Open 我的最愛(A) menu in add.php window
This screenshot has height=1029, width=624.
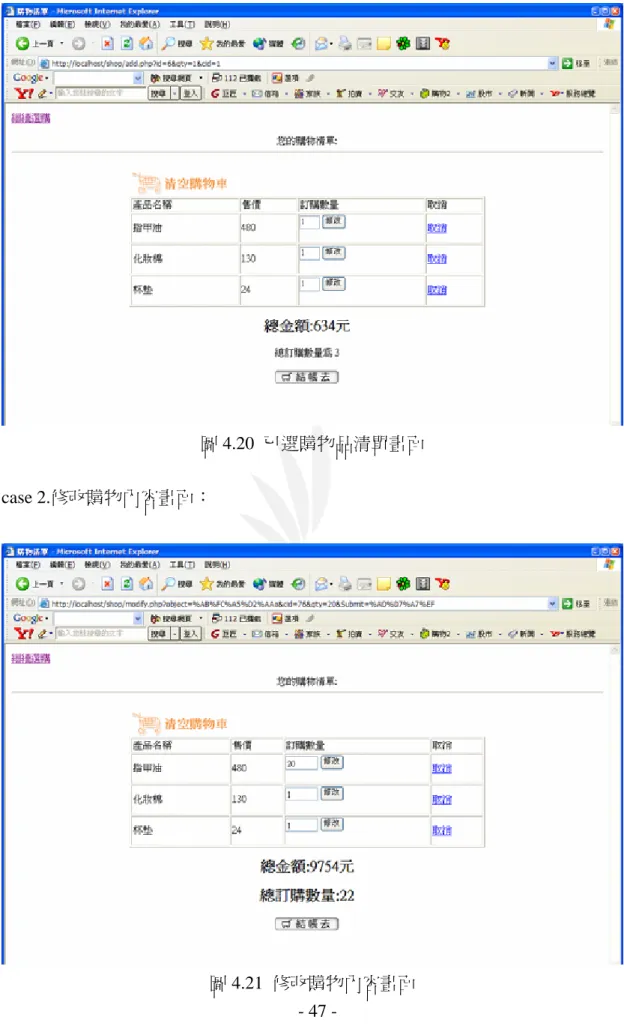click(140, 24)
